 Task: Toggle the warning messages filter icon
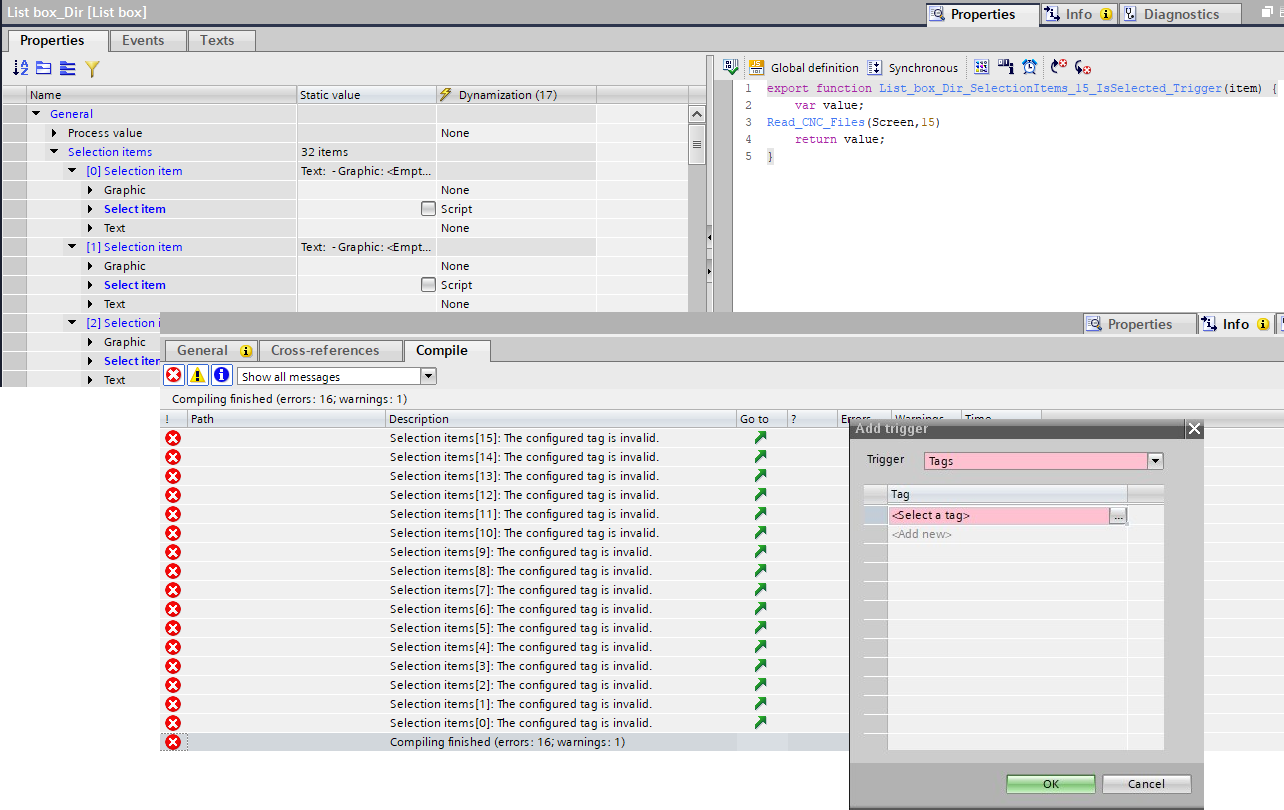coord(198,376)
